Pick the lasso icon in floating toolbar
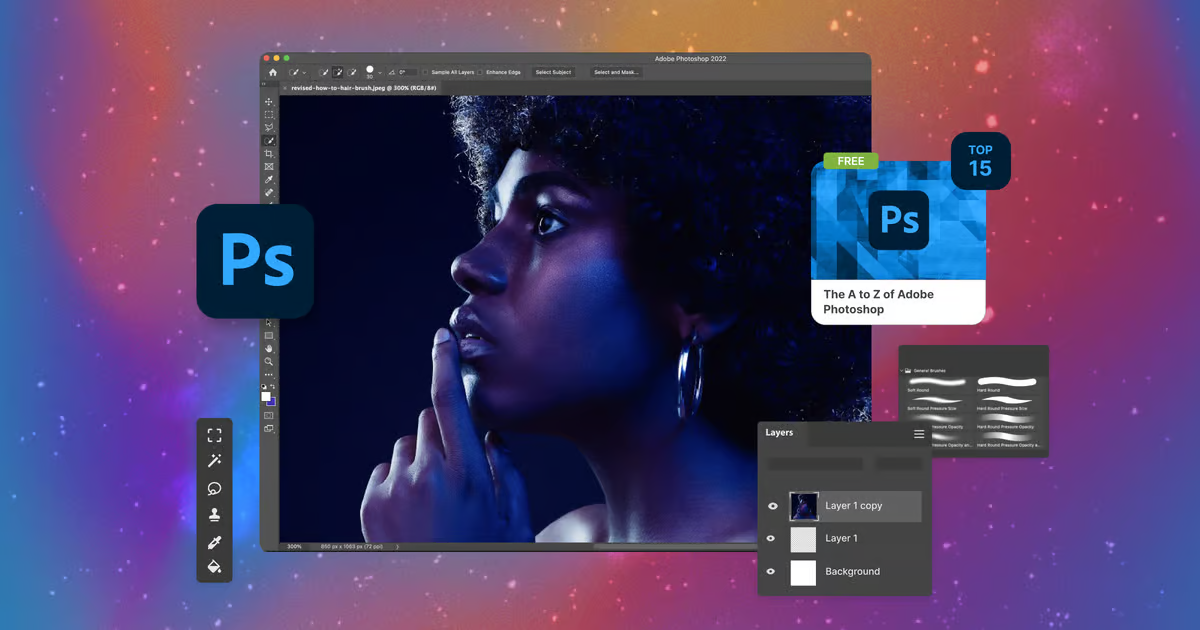Screen dimensions: 1200x630 click(x=214, y=488)
